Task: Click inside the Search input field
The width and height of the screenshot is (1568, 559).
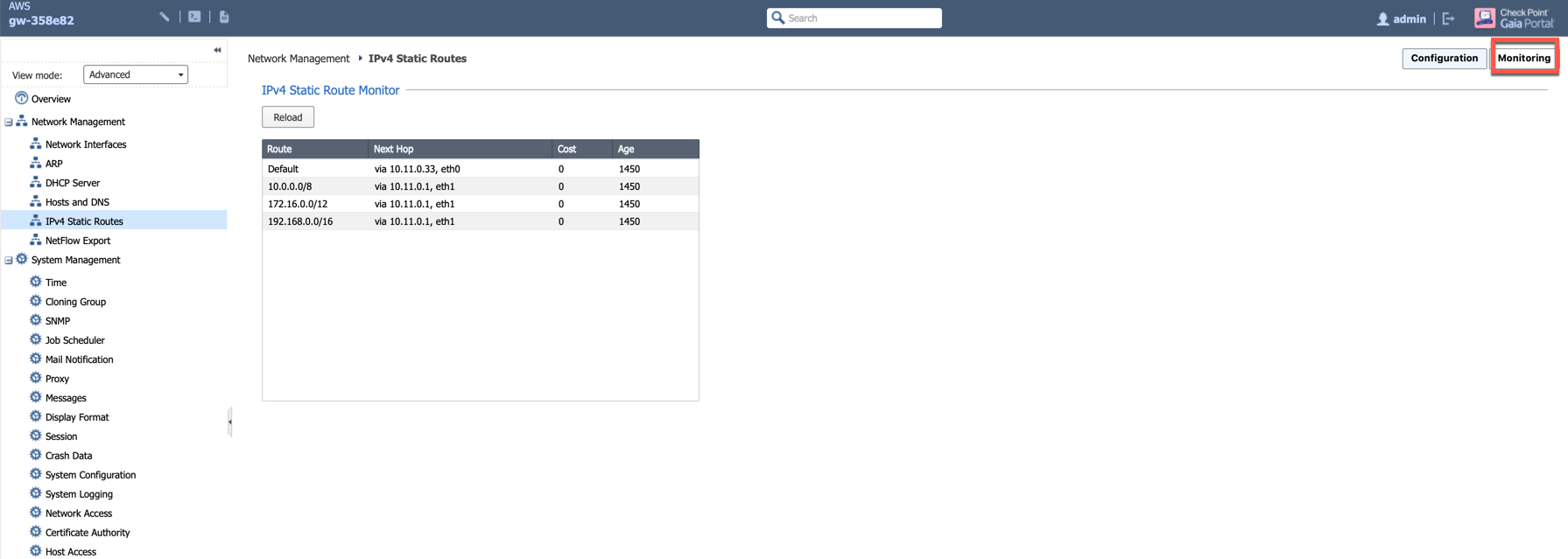Action: tap(862, 17)
